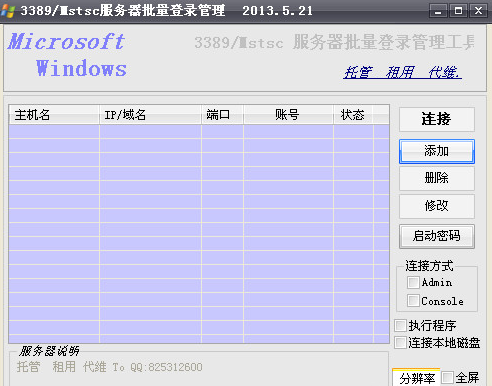Delete entry using 删除 button
The height and width of the screenshot is (386, 492).
[437, 178]
